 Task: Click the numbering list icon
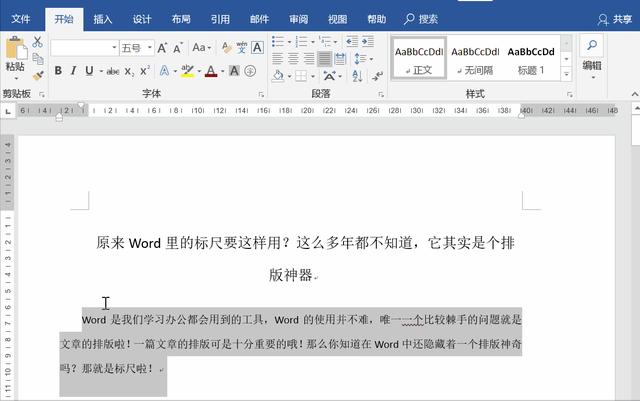pos(302,41)
